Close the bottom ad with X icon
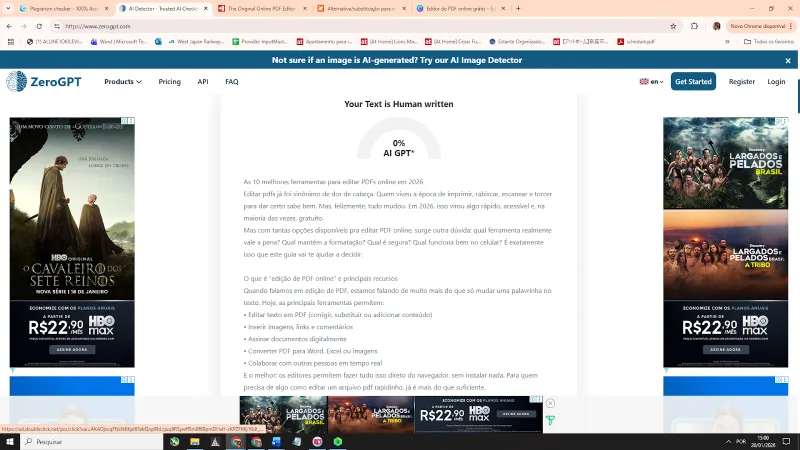800x450 pixels. tap(550, 403)
